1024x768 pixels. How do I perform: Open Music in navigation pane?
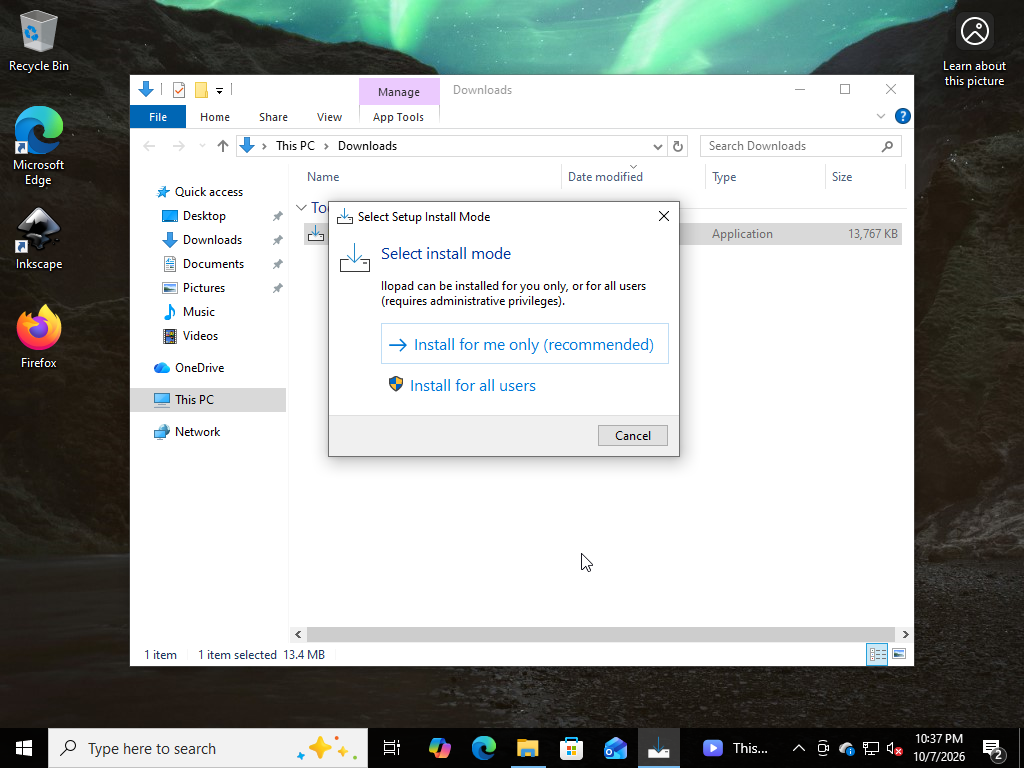coord(199,312)
